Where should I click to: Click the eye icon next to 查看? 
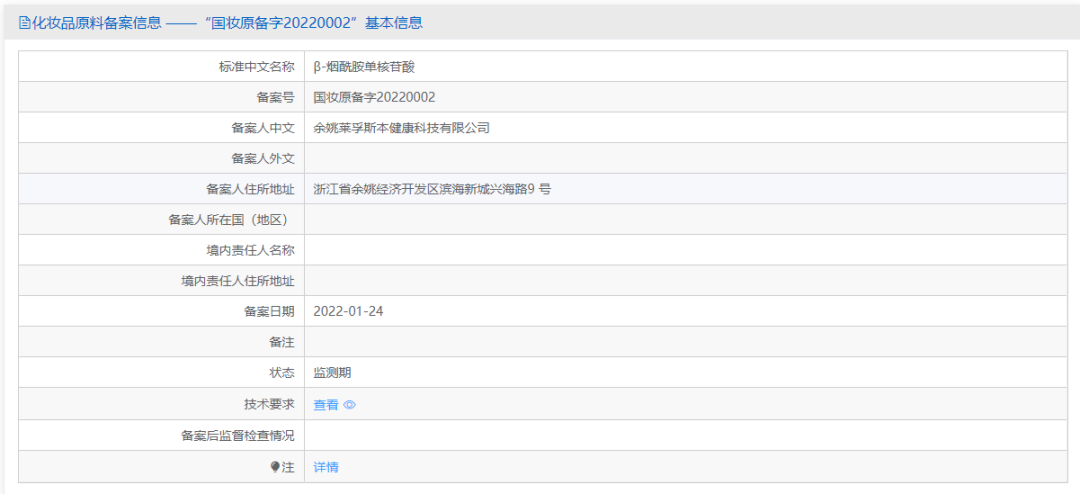(x=349, y=405)
